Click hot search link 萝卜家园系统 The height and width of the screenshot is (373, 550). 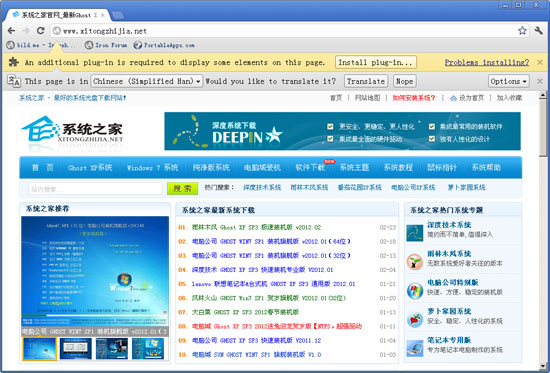coord(466,187)
